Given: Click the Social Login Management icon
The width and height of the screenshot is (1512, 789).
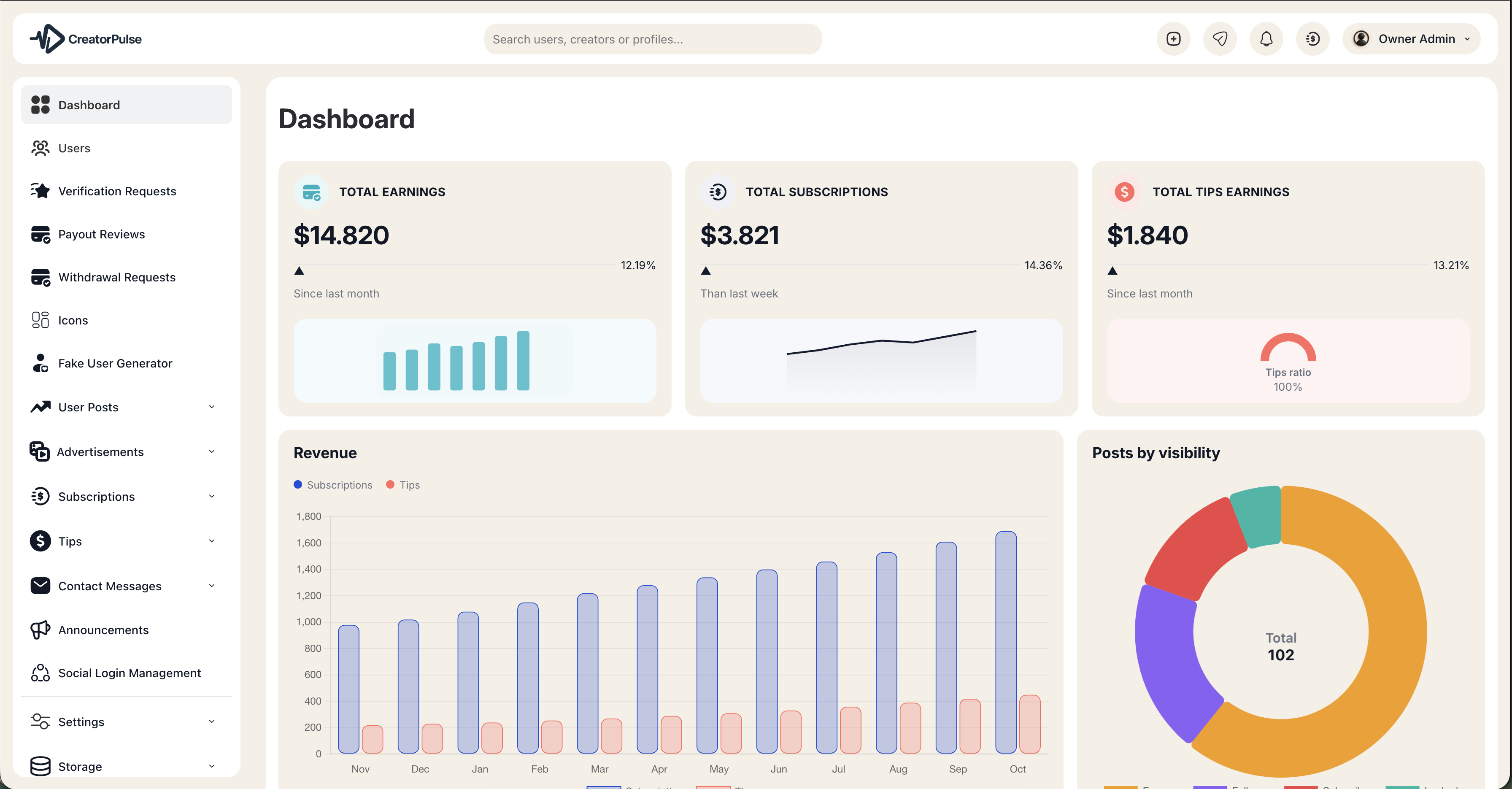Looking at the screenshot, I should click(x=40, y=673).
